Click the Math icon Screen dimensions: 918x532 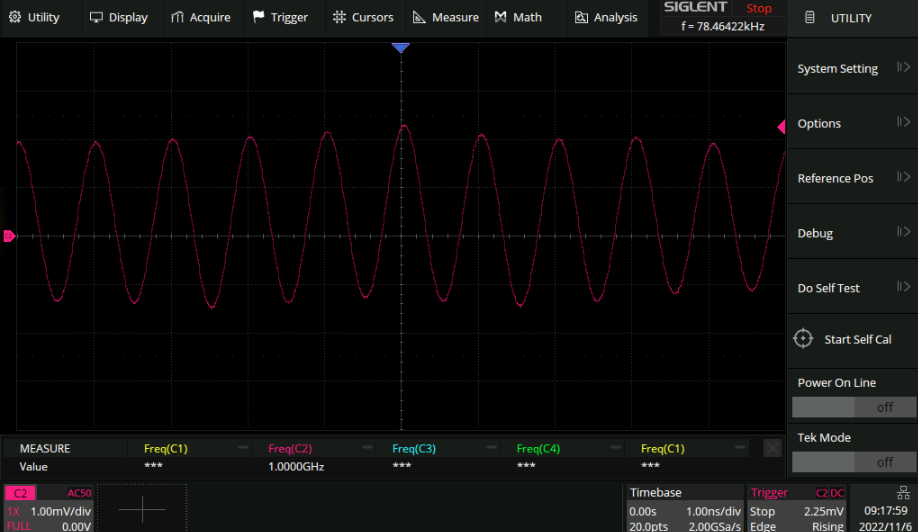500,17
